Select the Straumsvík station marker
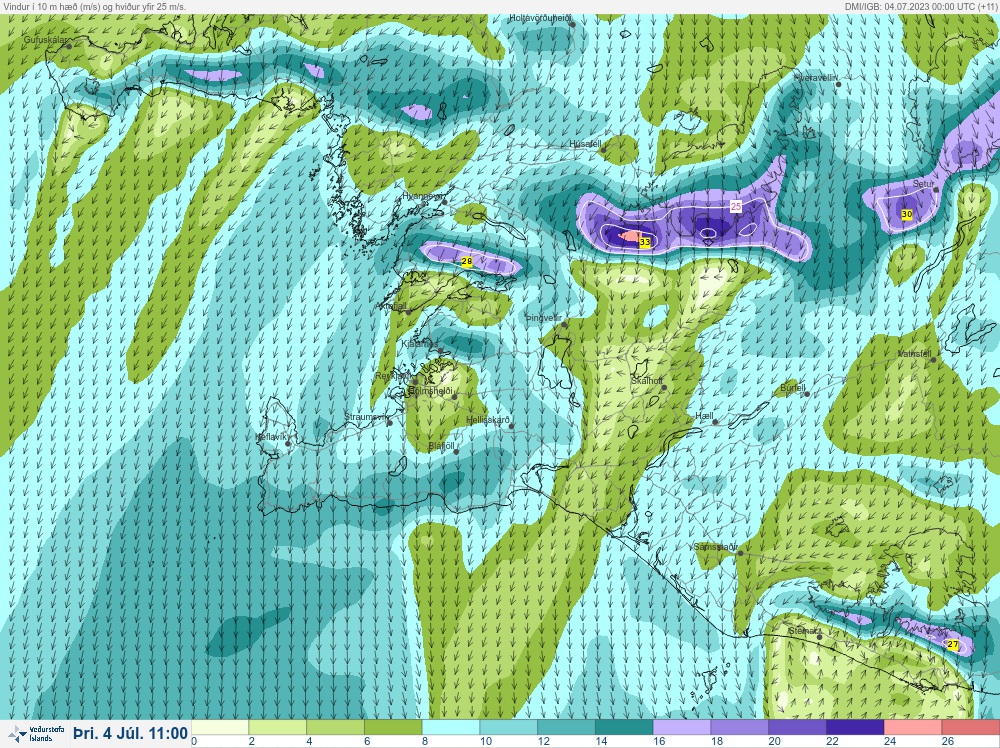Viewport: 1000px width, 748px height. click(x=390, y=423)
